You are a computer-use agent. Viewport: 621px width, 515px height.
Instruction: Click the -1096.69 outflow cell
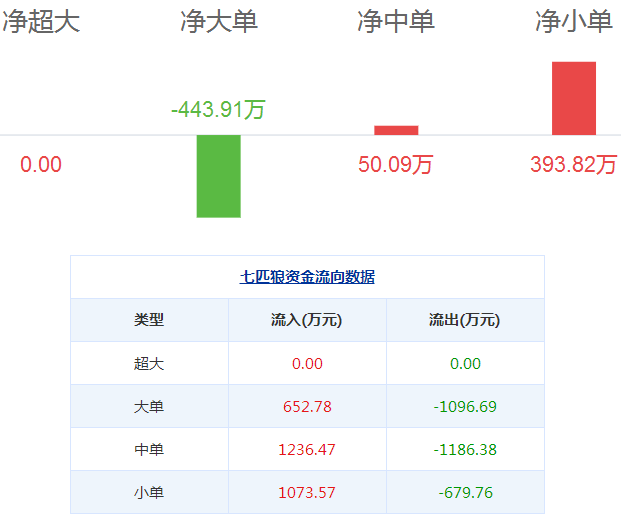pos(465,406)
